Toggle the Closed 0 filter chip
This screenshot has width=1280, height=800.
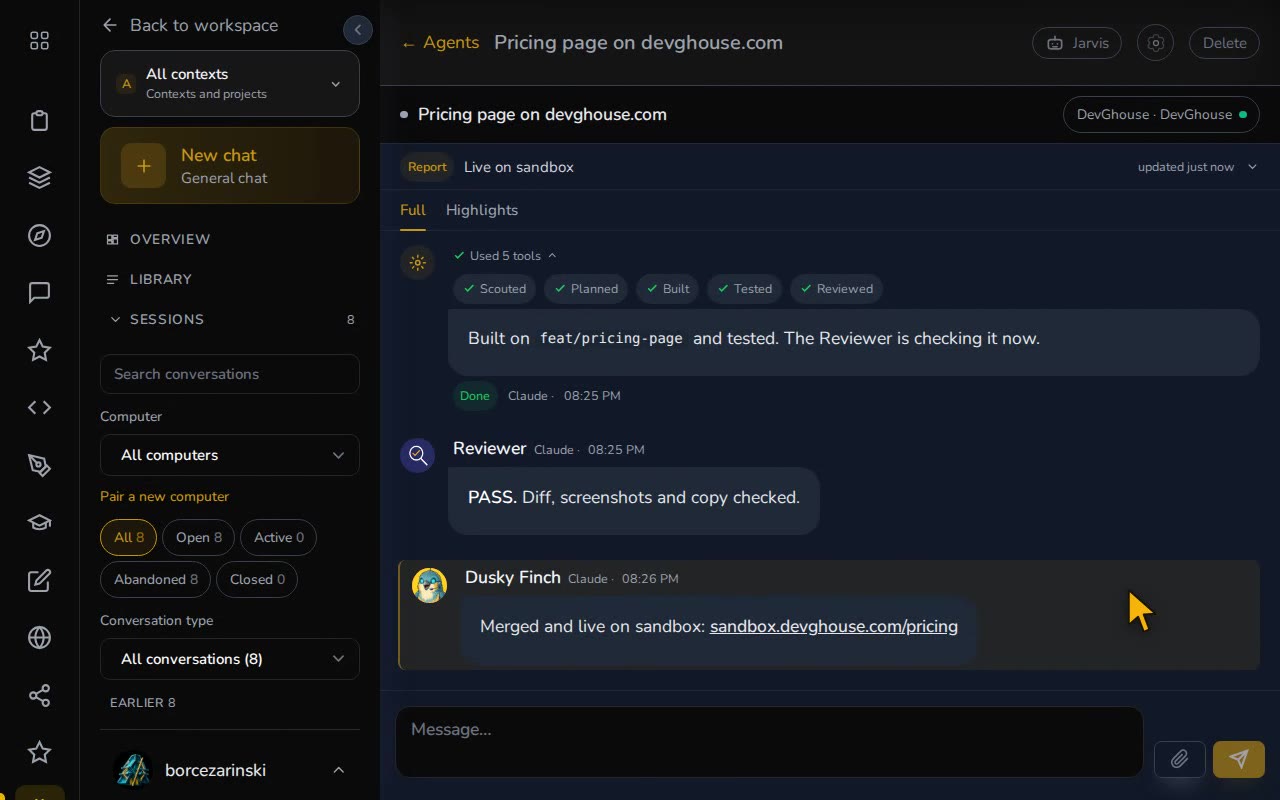(257, 579)
